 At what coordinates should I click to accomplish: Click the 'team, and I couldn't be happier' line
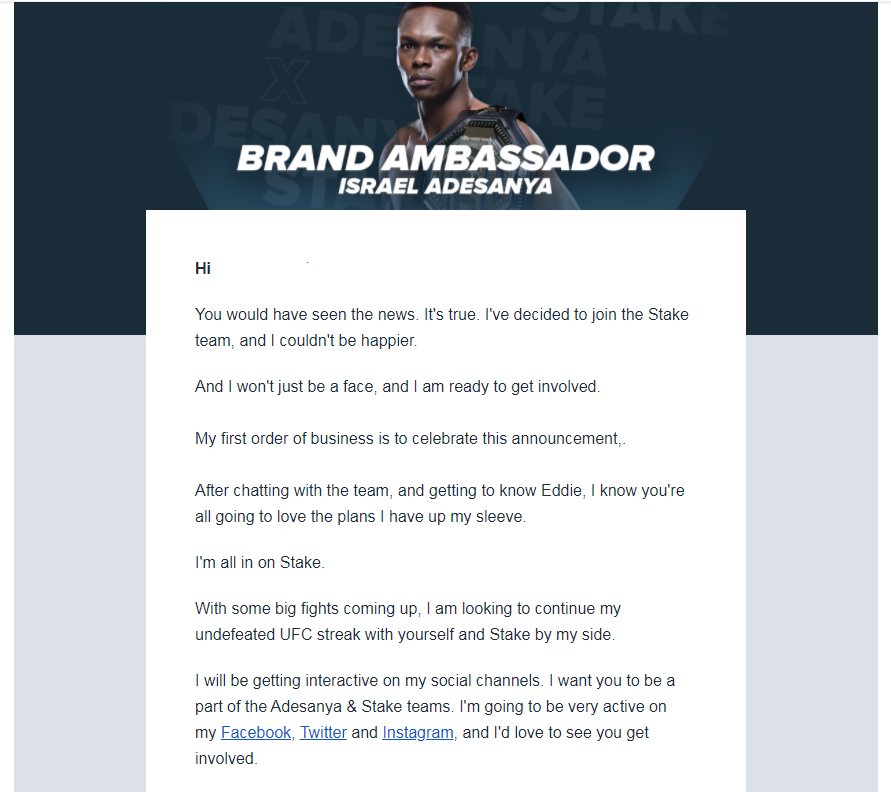click(x=306, y=340)
